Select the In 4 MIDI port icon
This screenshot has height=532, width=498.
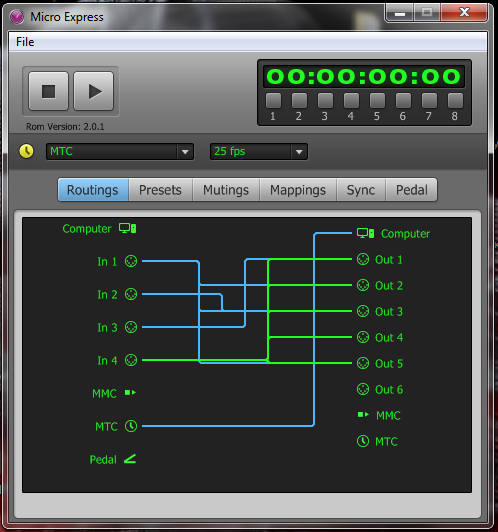click(x=131, y=360)
